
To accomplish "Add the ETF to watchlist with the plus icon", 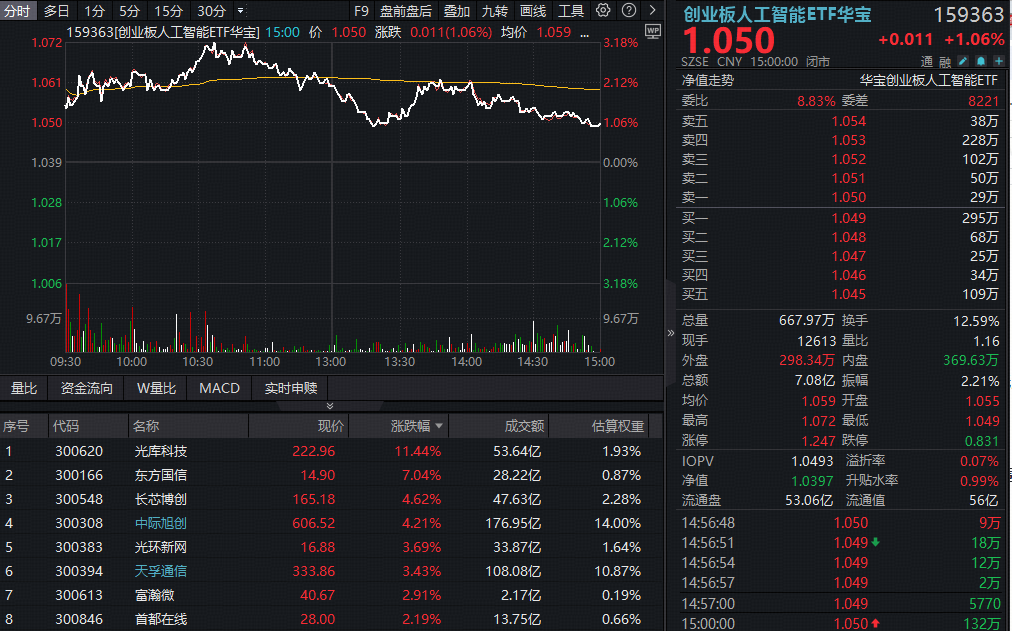I will coord(999,61).
